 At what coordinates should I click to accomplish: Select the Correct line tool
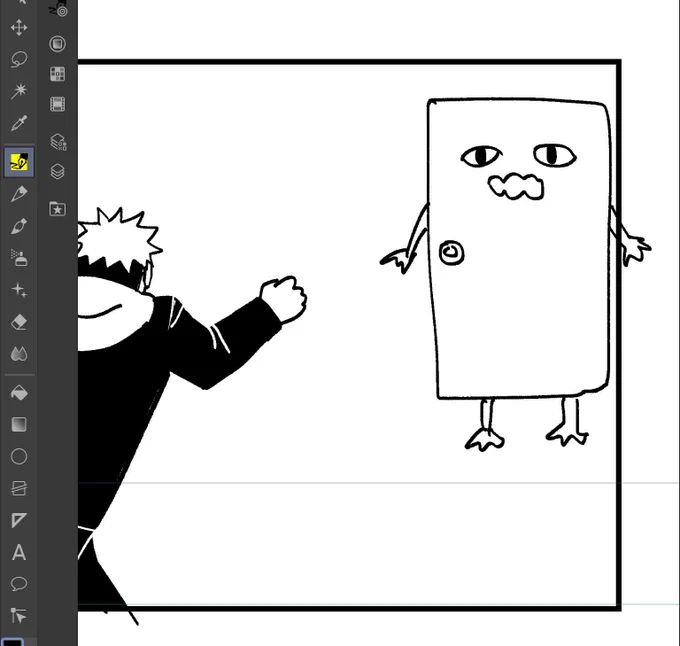tap(19, 616)
